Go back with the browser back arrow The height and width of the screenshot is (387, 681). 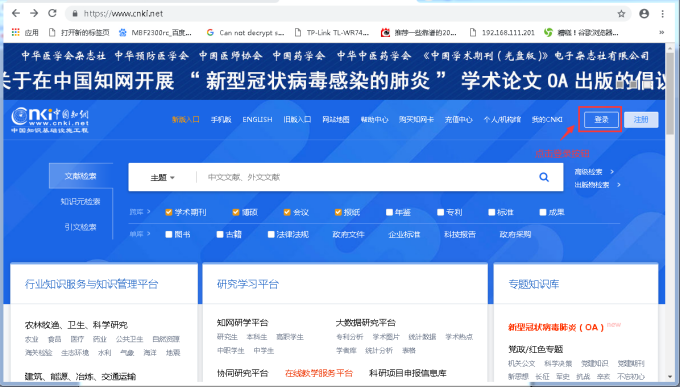click(x=16, y=13)
